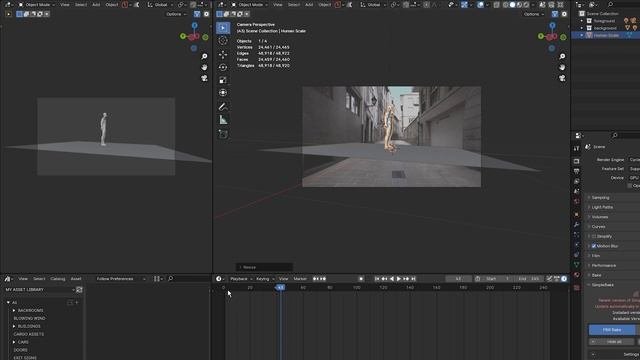Click the Options button in camera viewport

pyautogui.click(x=533, y=14)
